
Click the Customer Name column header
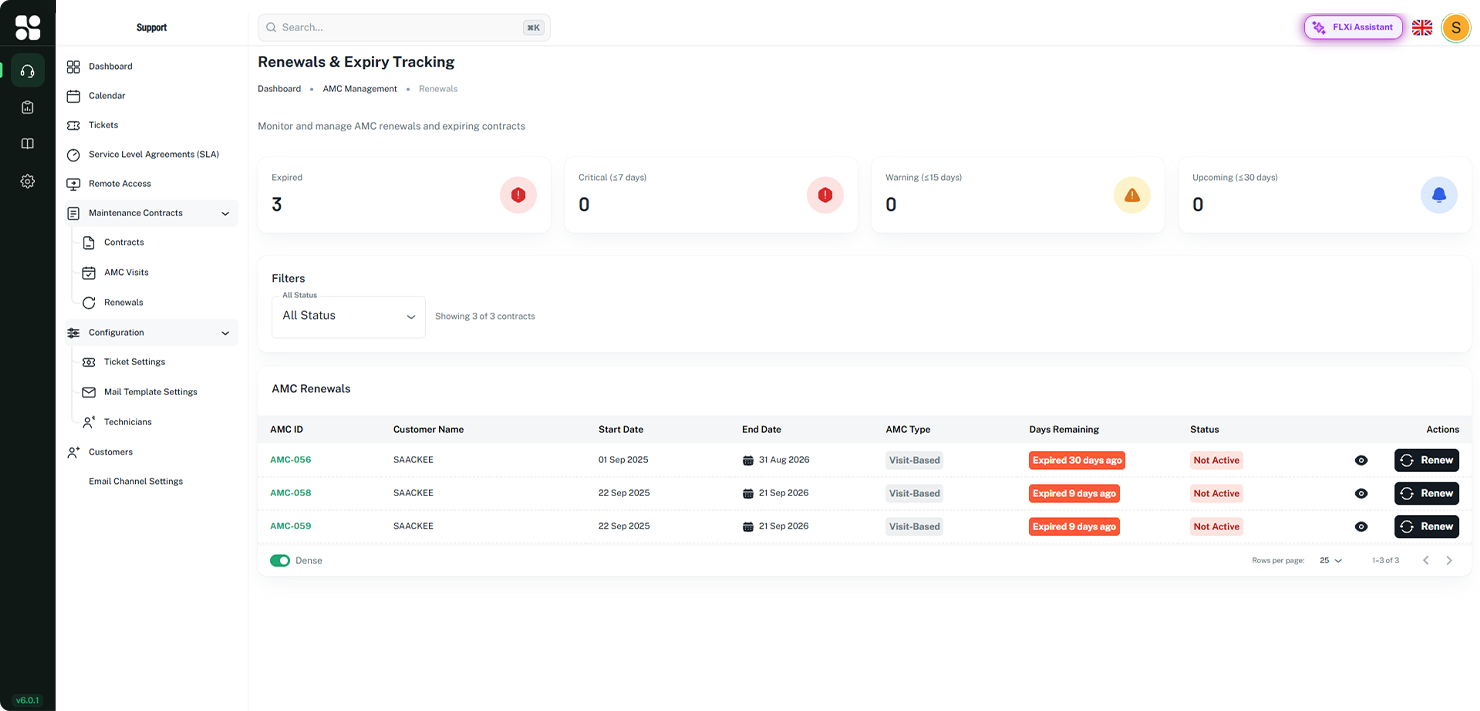428,430
